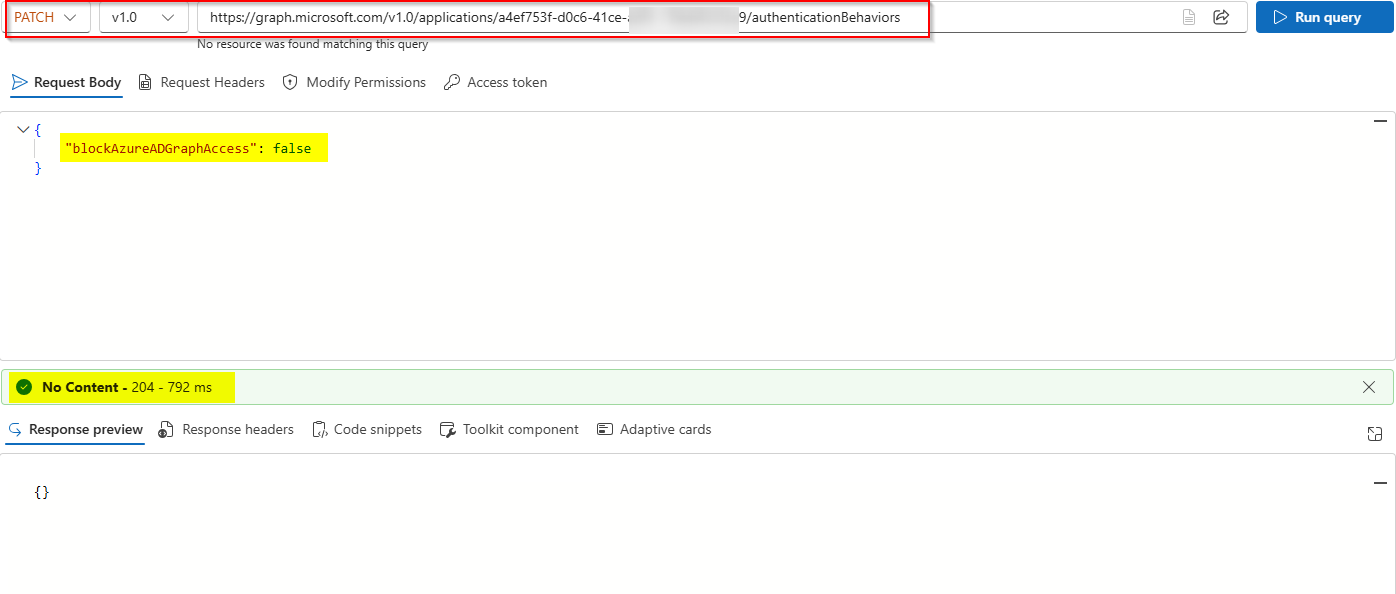Screen dimensions: 1396x594
Task: Open the Modify Permissions tab
Action: [x=354, y=82]
